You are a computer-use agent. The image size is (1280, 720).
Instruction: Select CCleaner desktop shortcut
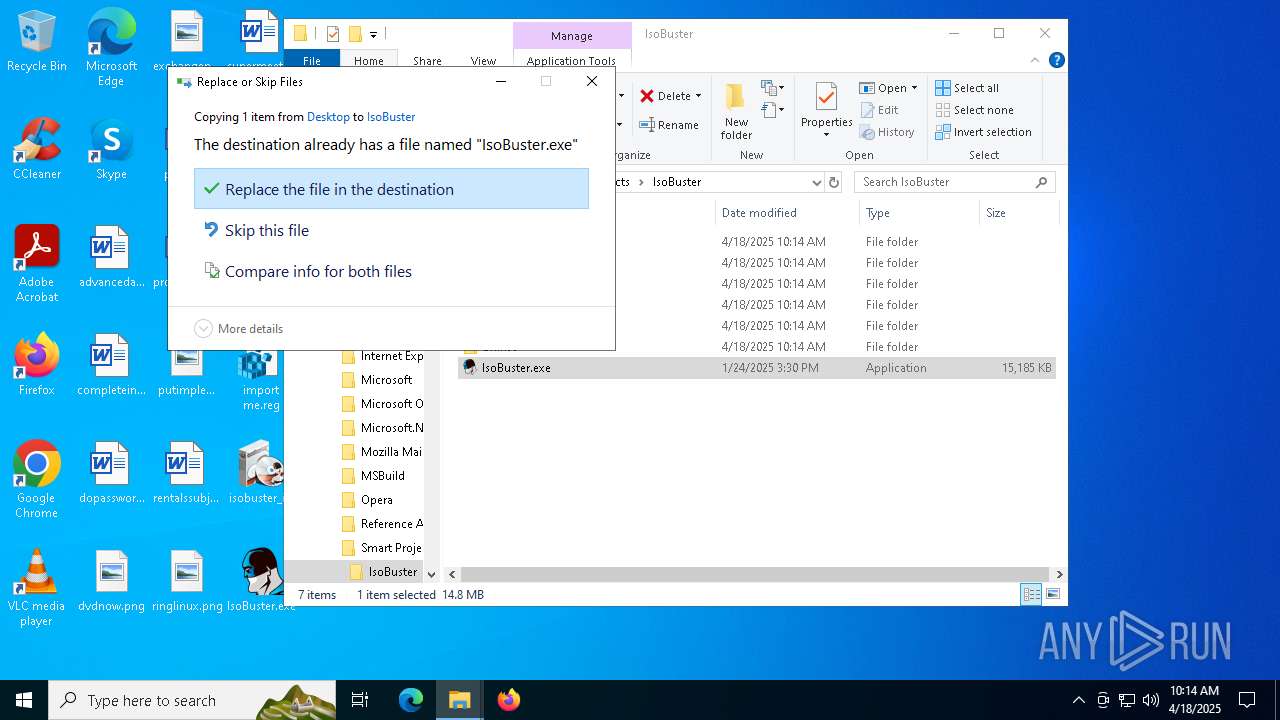point(37,149)
